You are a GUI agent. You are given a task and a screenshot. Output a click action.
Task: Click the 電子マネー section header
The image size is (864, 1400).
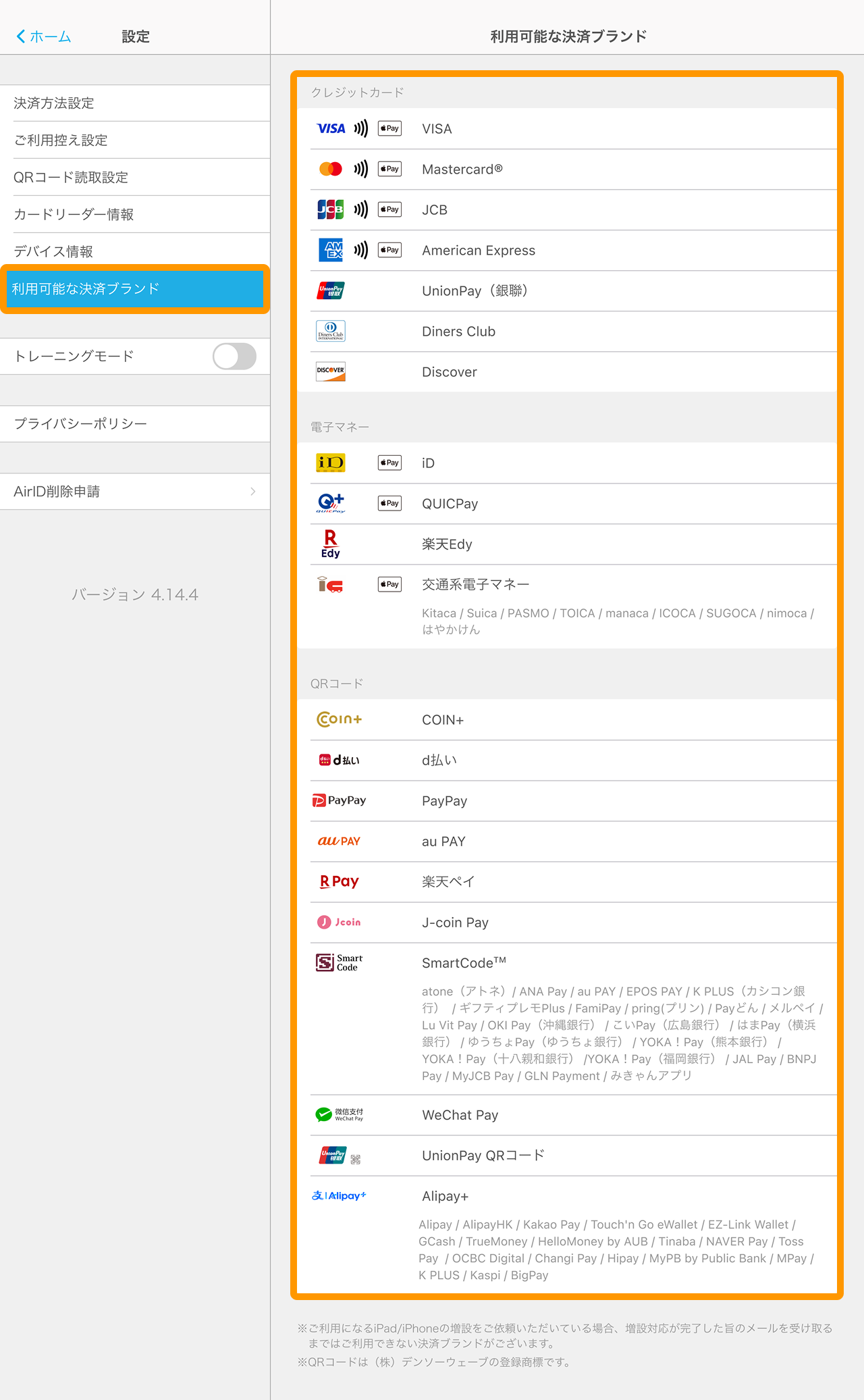tap(340, 427)
